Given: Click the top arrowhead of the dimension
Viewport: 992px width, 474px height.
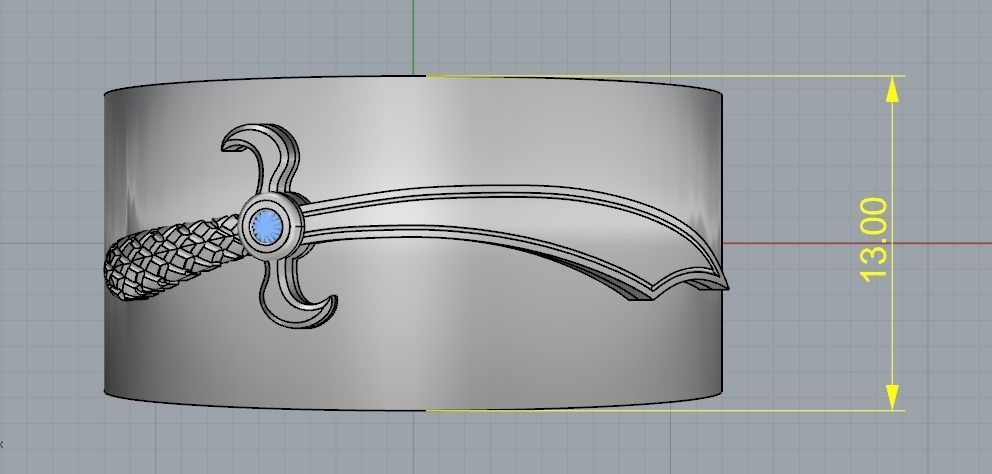Looking at the screenshot, I should (892, 90).
